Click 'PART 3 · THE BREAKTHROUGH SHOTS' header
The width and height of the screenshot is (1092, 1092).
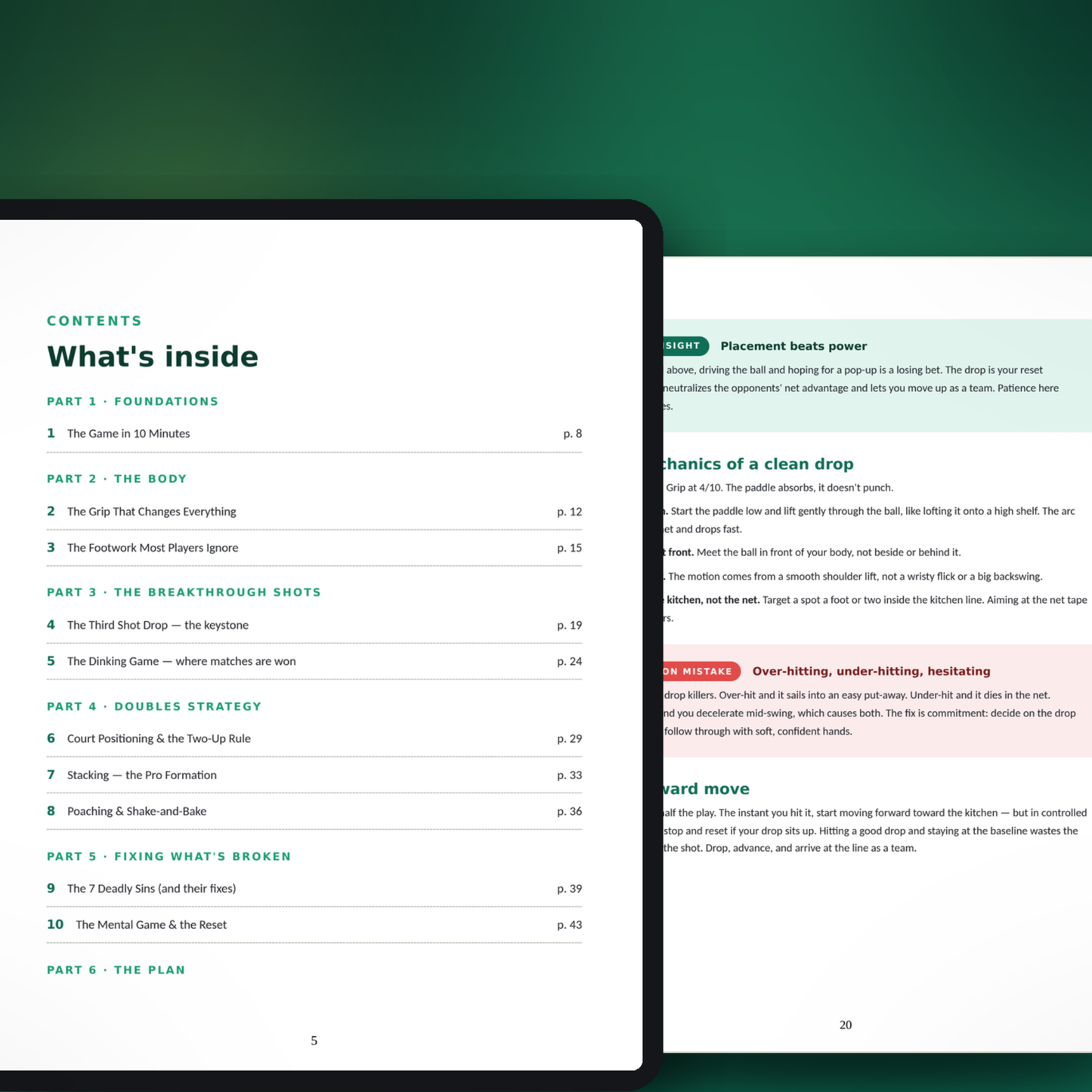point(184,592)
